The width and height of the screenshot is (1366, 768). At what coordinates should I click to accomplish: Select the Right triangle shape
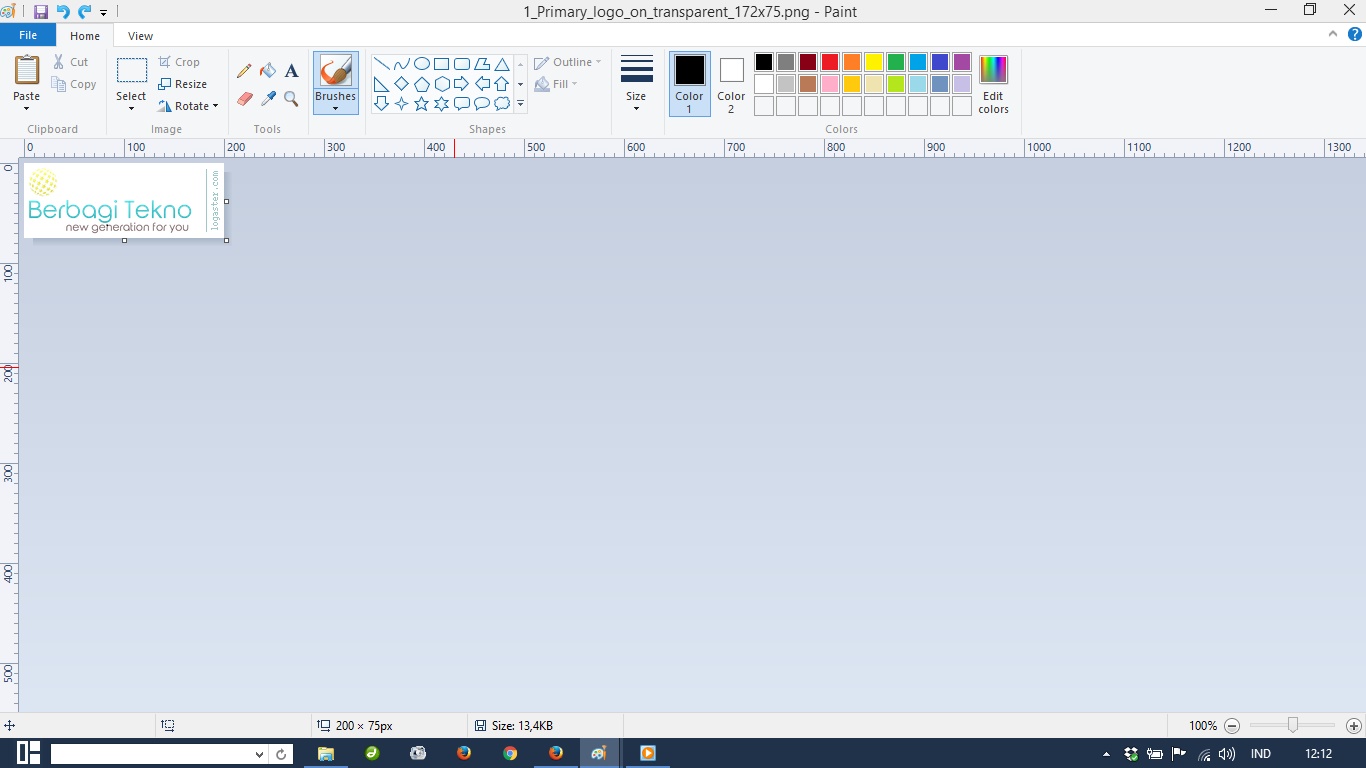[x=381, y=84]
